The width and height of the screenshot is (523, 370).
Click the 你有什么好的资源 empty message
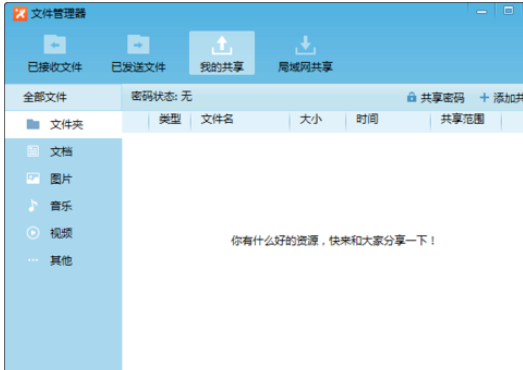tap(333, 240)
